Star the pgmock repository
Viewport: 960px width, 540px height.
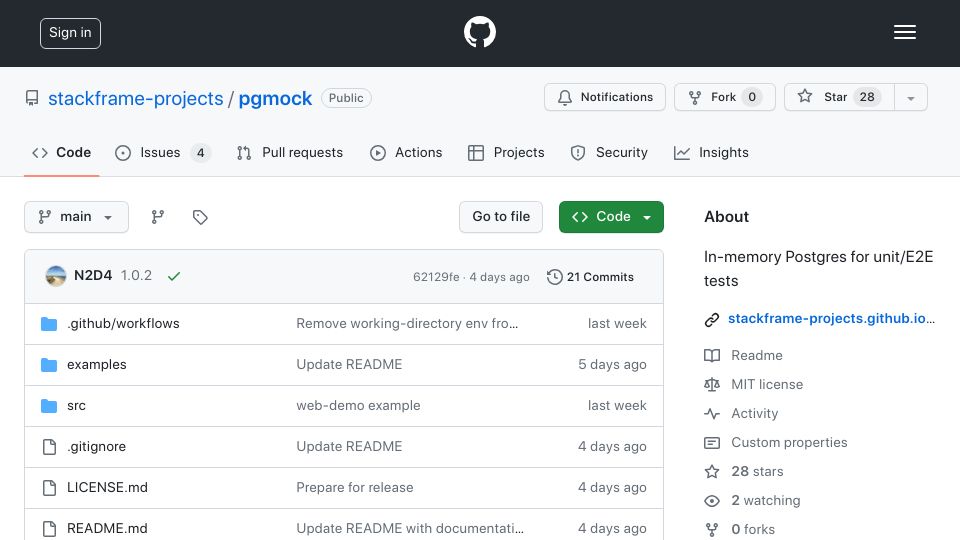pyautogui.click(x=839, y=97)
